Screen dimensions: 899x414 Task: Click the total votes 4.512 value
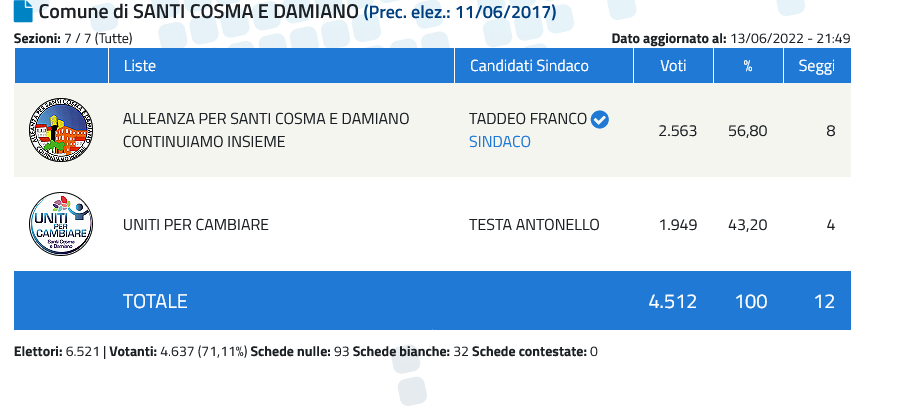(x=673, y=302)
